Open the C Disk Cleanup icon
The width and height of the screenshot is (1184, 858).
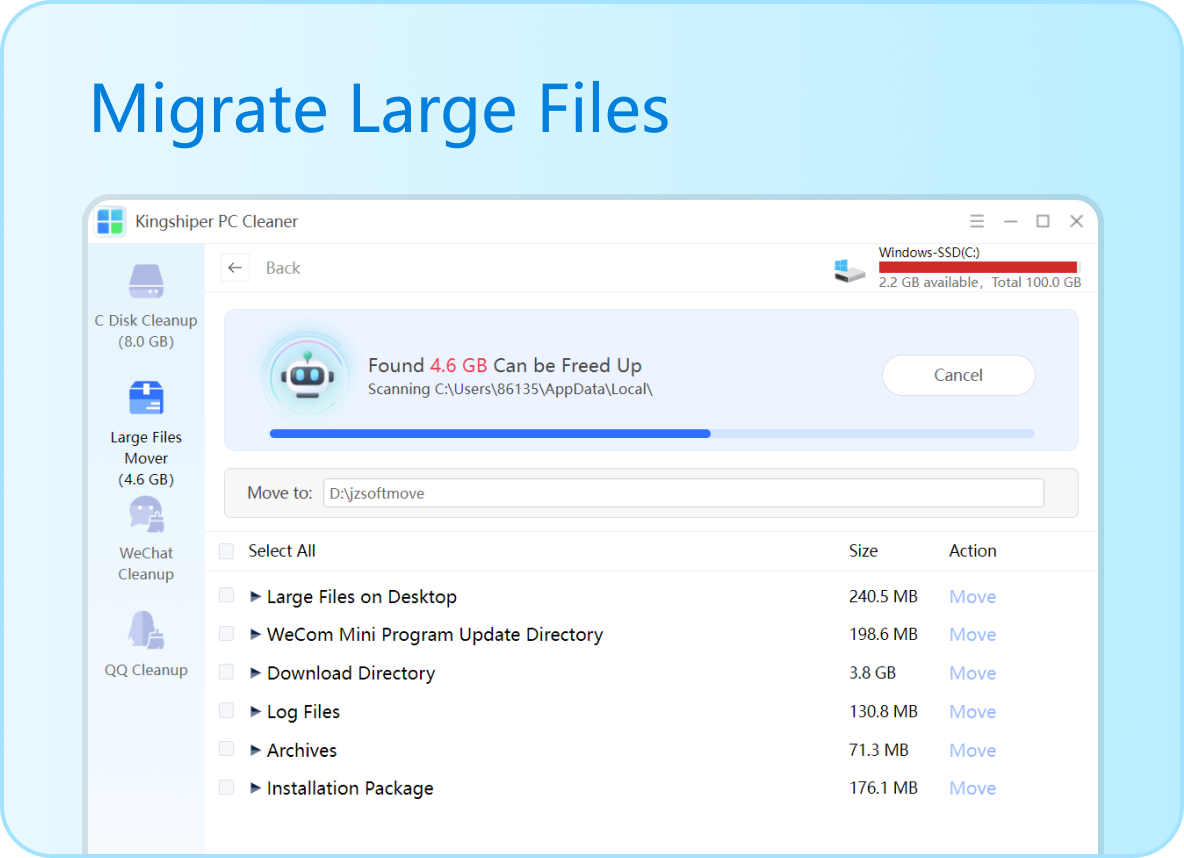coord(146,282)
